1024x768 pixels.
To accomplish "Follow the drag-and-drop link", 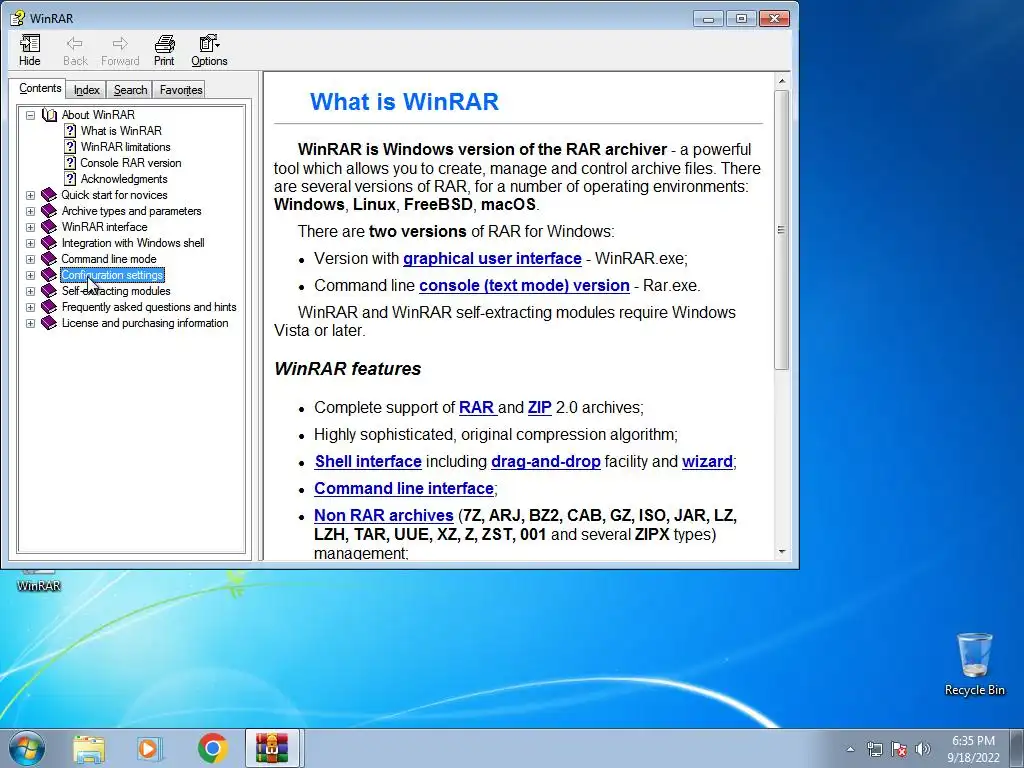I will pyautogui.click(x=546, y=461).
